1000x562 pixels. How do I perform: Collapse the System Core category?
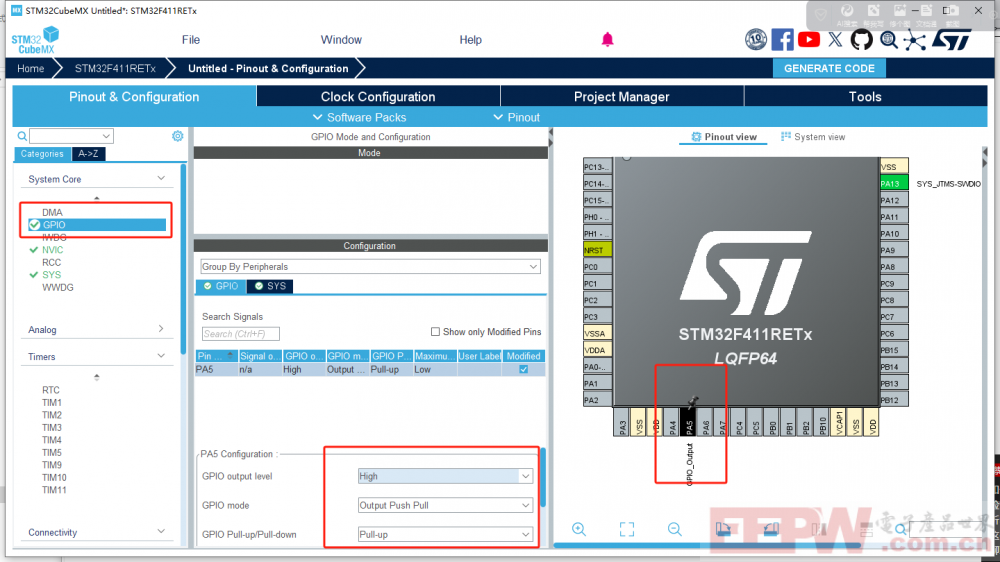[x=161, y=179]
